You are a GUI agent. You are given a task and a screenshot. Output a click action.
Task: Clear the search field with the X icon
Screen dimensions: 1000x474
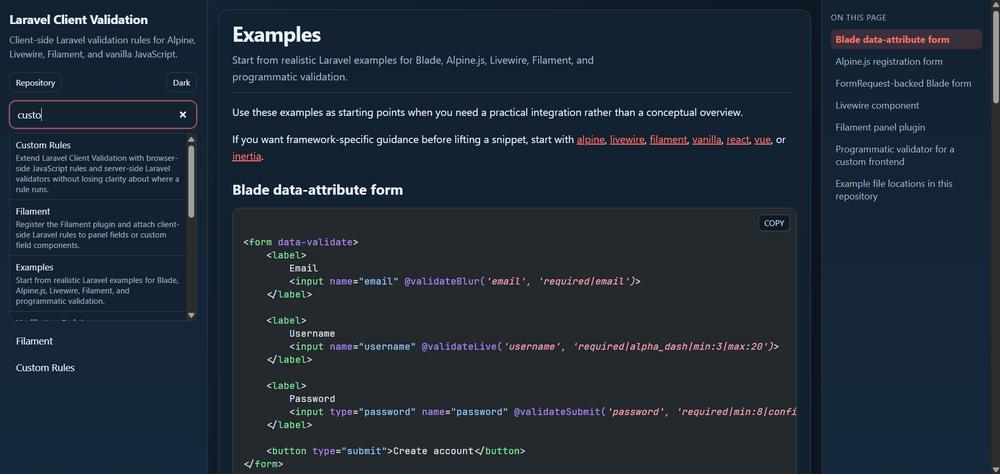click(182, 115)
